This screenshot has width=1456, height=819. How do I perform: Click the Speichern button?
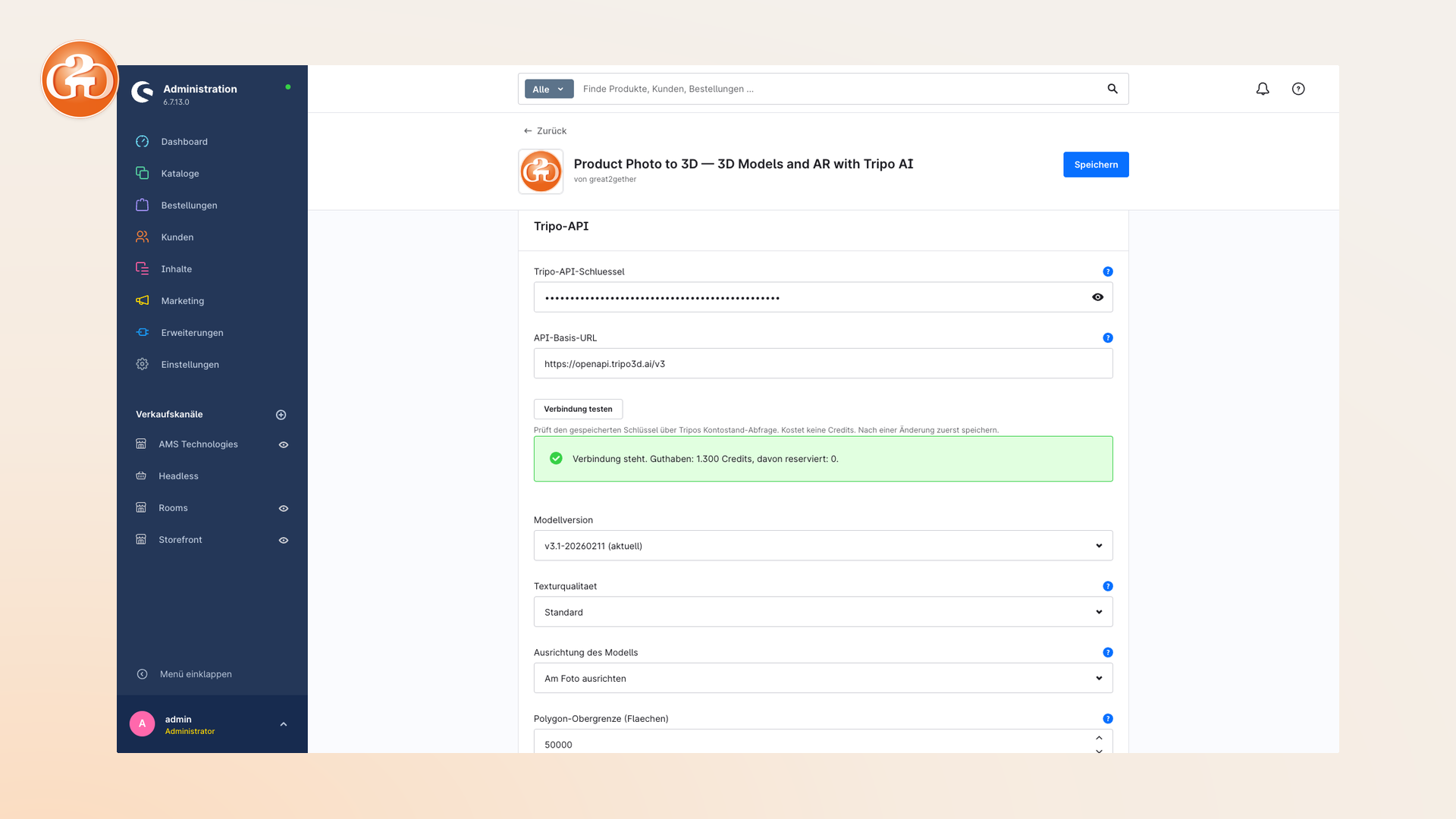point(1096,165)
